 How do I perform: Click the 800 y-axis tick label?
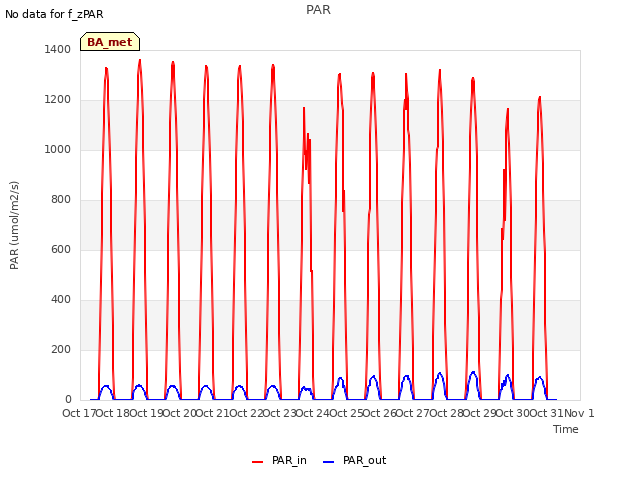tap(61, 200)
